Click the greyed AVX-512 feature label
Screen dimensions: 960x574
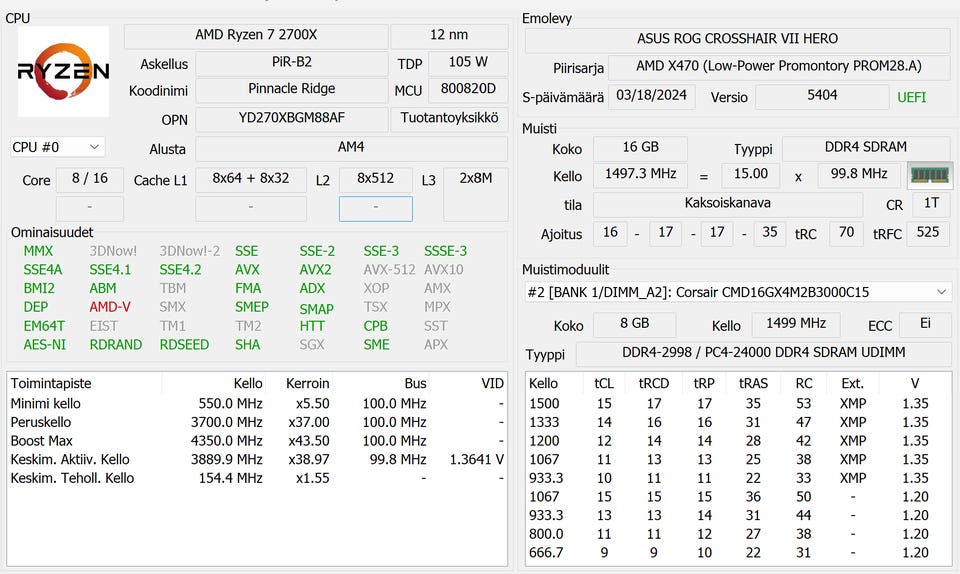tap(389, 270)
